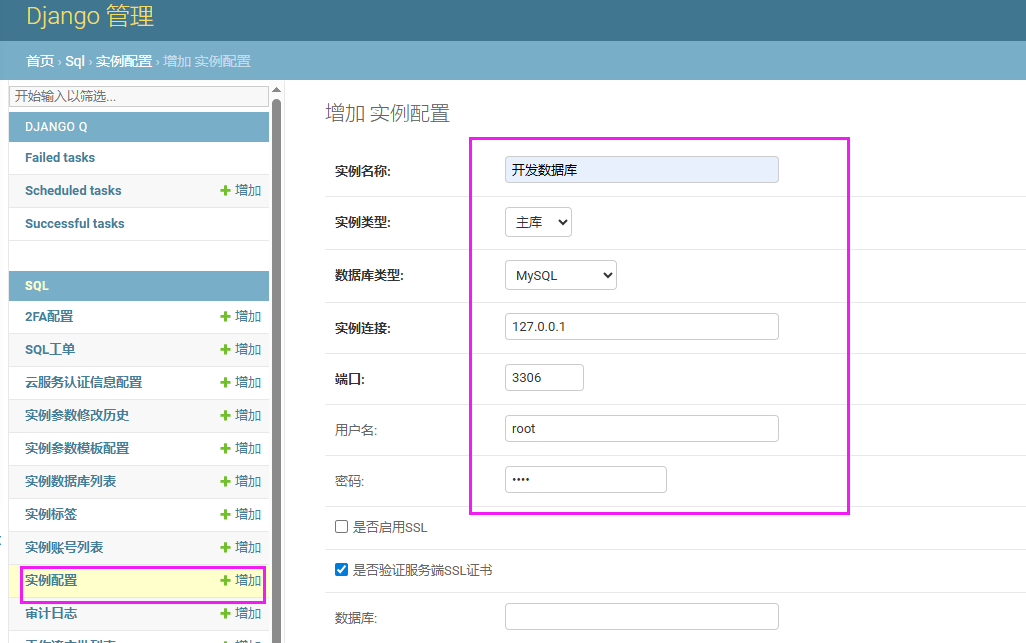Click the plus icon beside 实例数据库列表
This screenshot has width=1026, height=643.
(x=225, y=481)
